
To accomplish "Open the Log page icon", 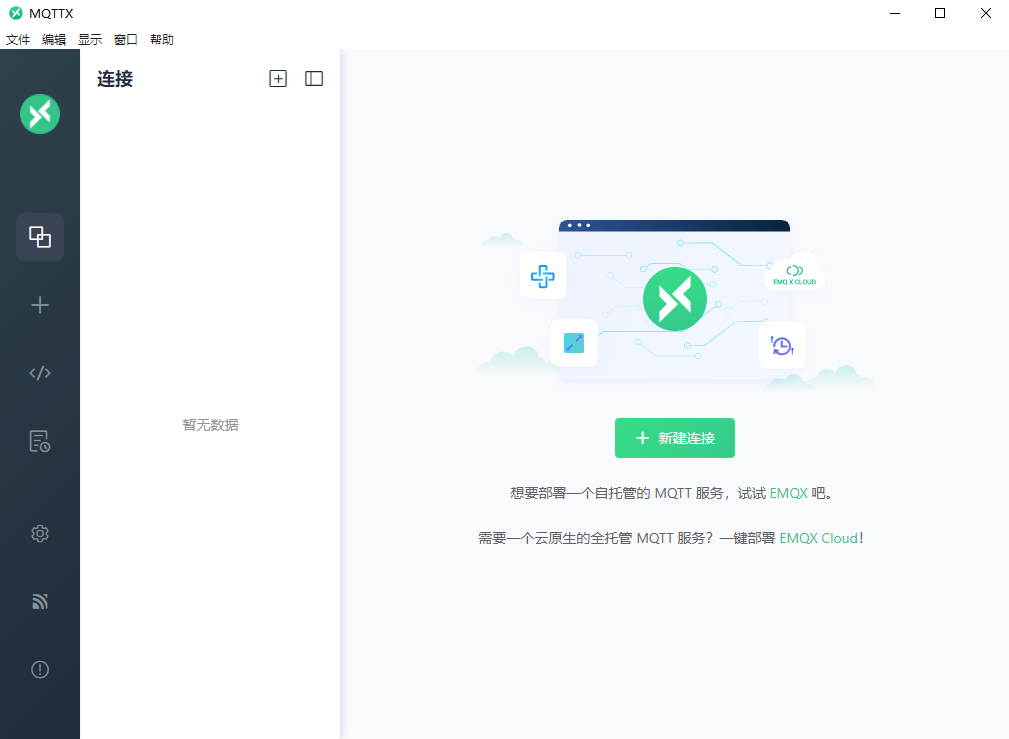I will (40, 442).
